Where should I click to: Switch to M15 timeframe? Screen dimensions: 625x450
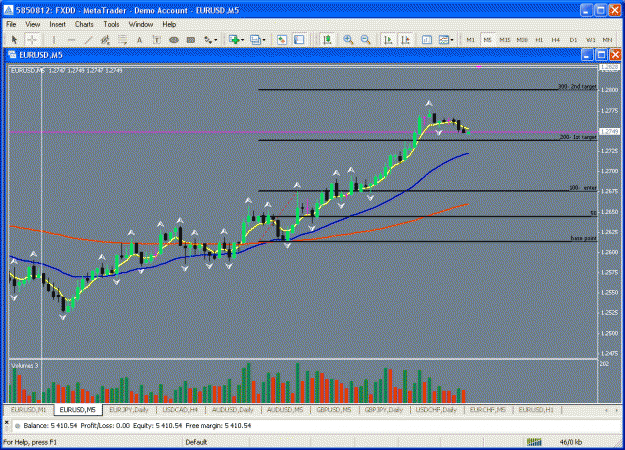[x=505, y=40]
